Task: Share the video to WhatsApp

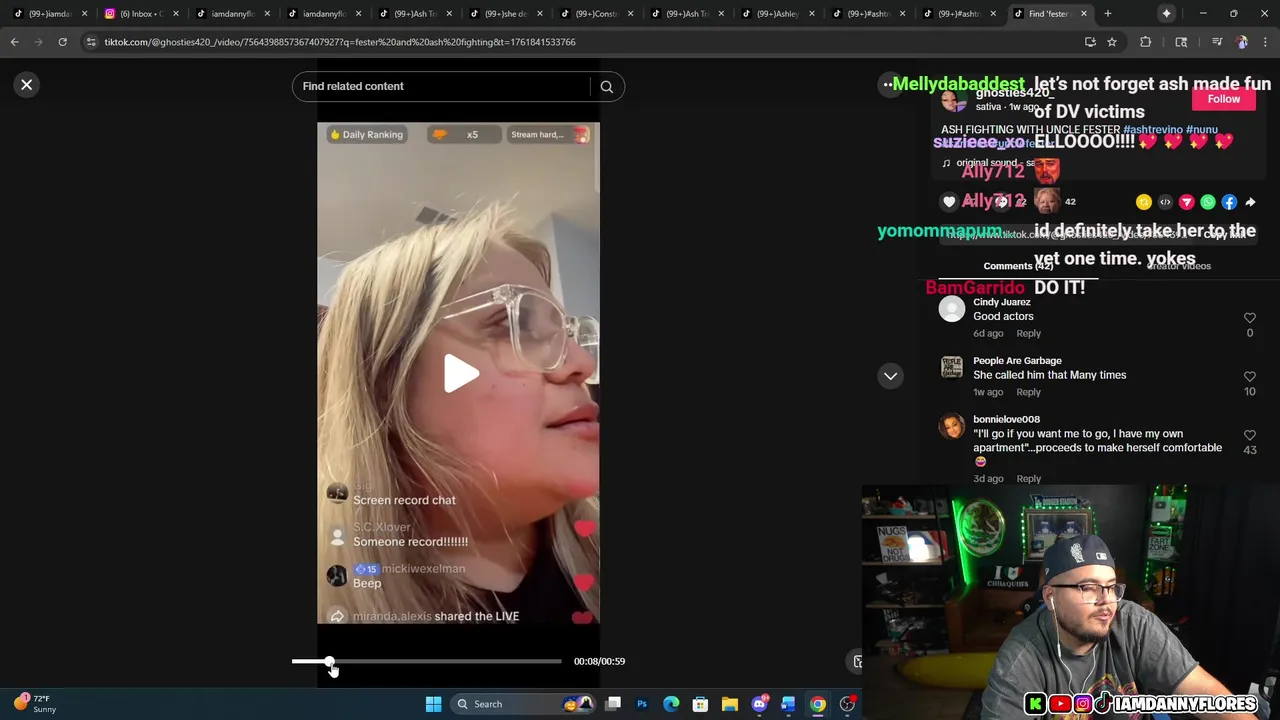Action: (1208, 202)
